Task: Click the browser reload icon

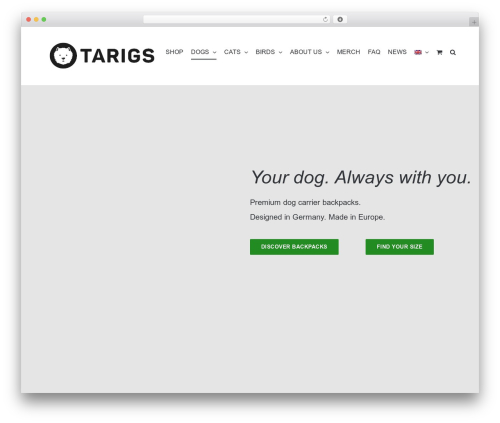Action: 325,20
